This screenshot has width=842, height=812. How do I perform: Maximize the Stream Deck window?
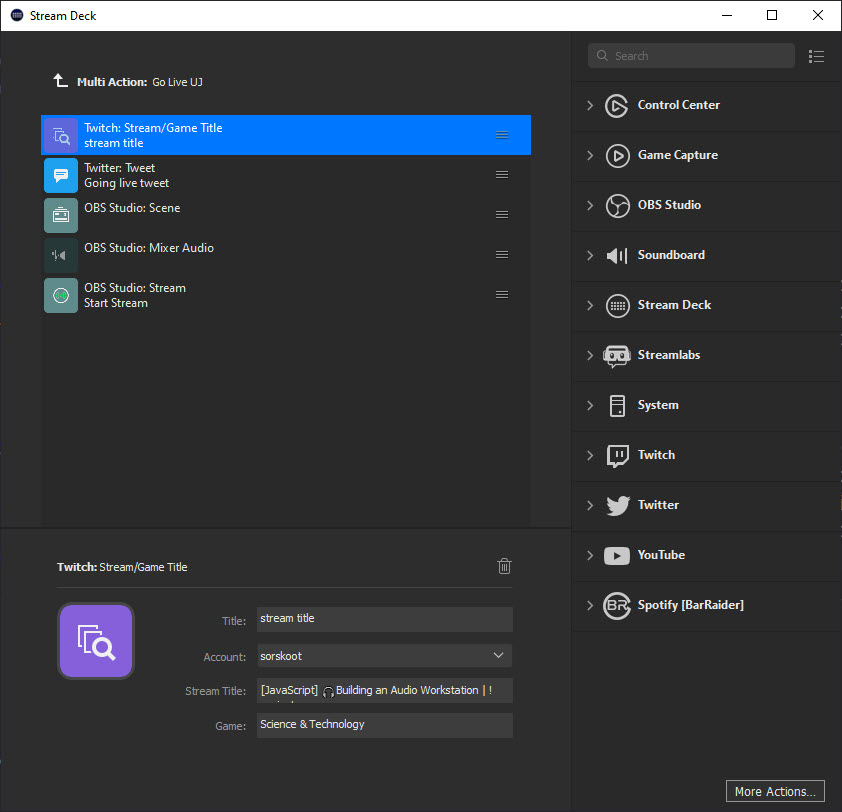pyautogui.click(x=772, y=15)
